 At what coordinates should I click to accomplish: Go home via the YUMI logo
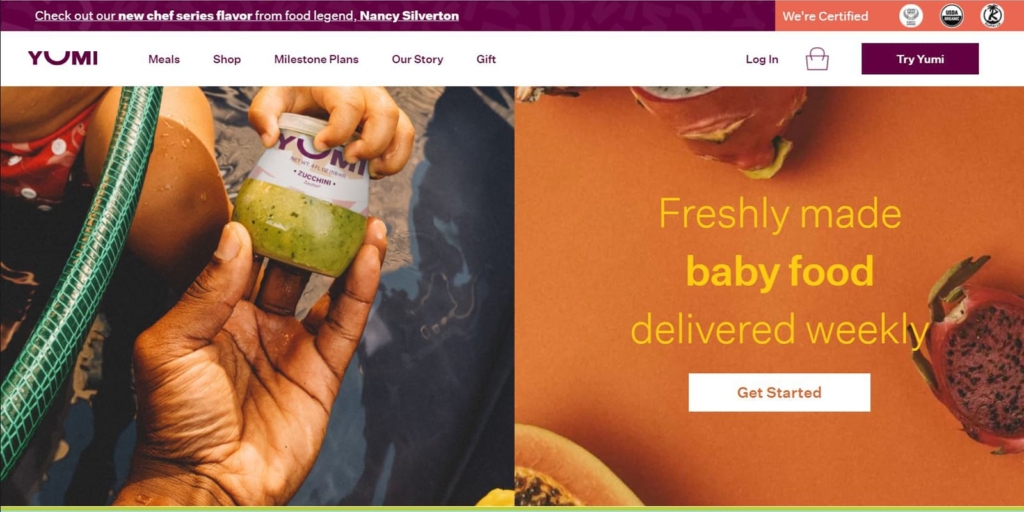point(63,59)
